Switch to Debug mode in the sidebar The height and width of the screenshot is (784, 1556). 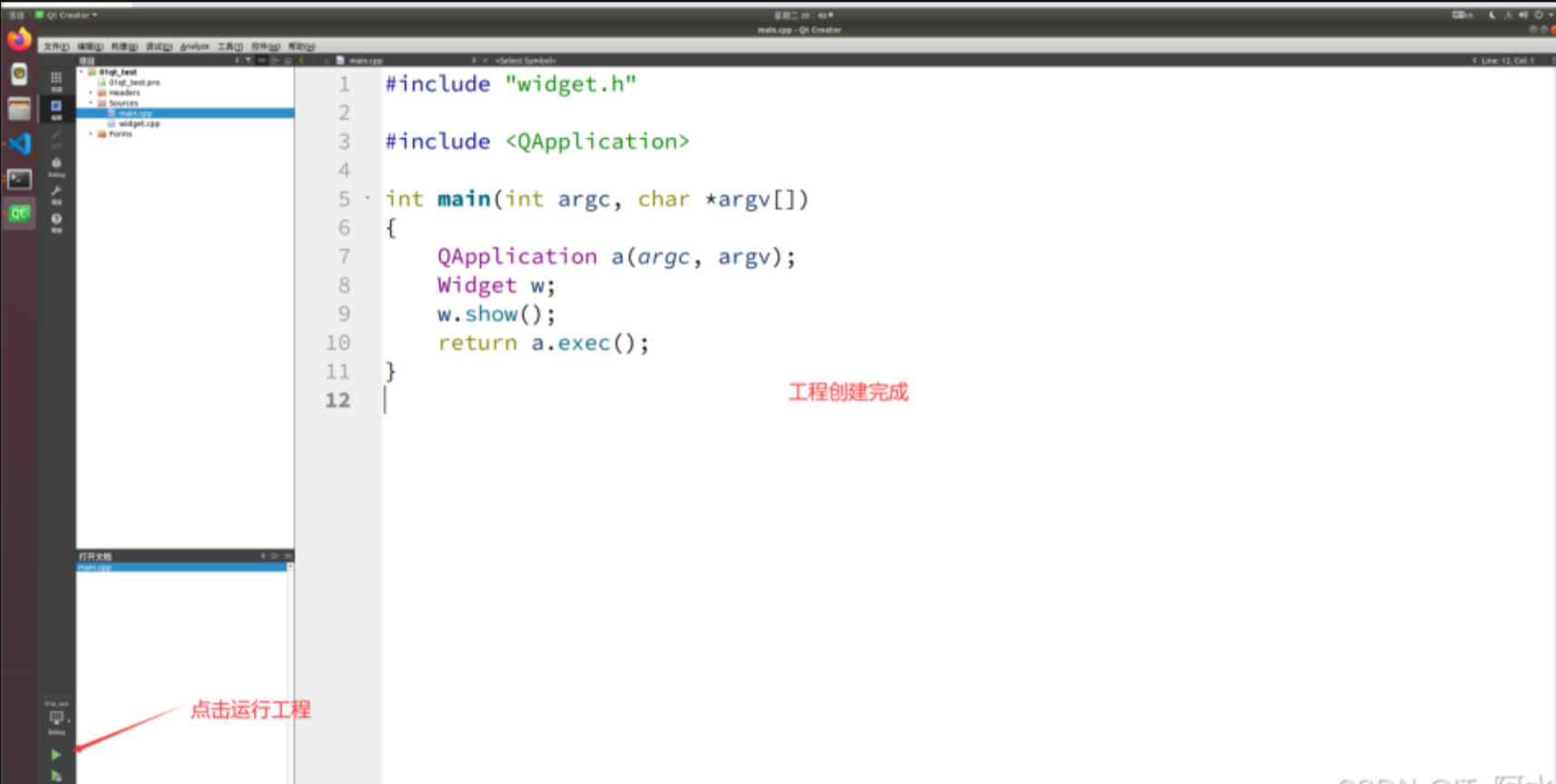(56, 166)
